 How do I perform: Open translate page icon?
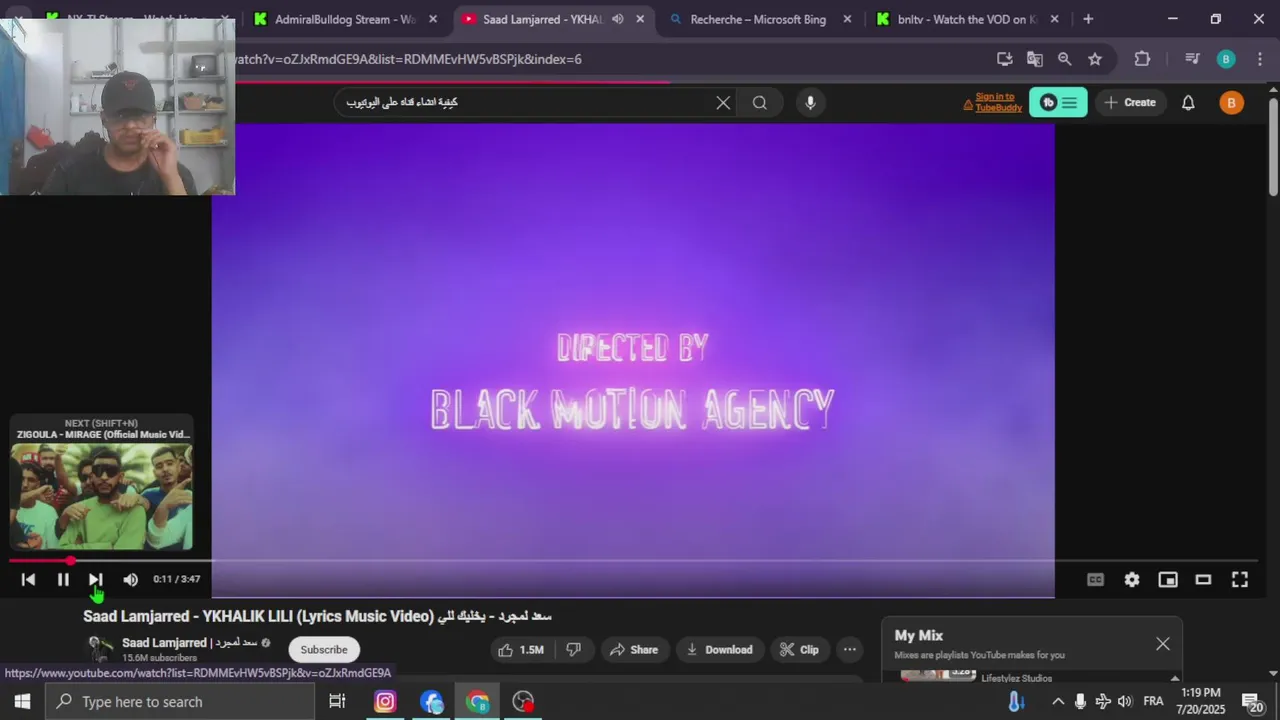click(x=1035, y=59)
